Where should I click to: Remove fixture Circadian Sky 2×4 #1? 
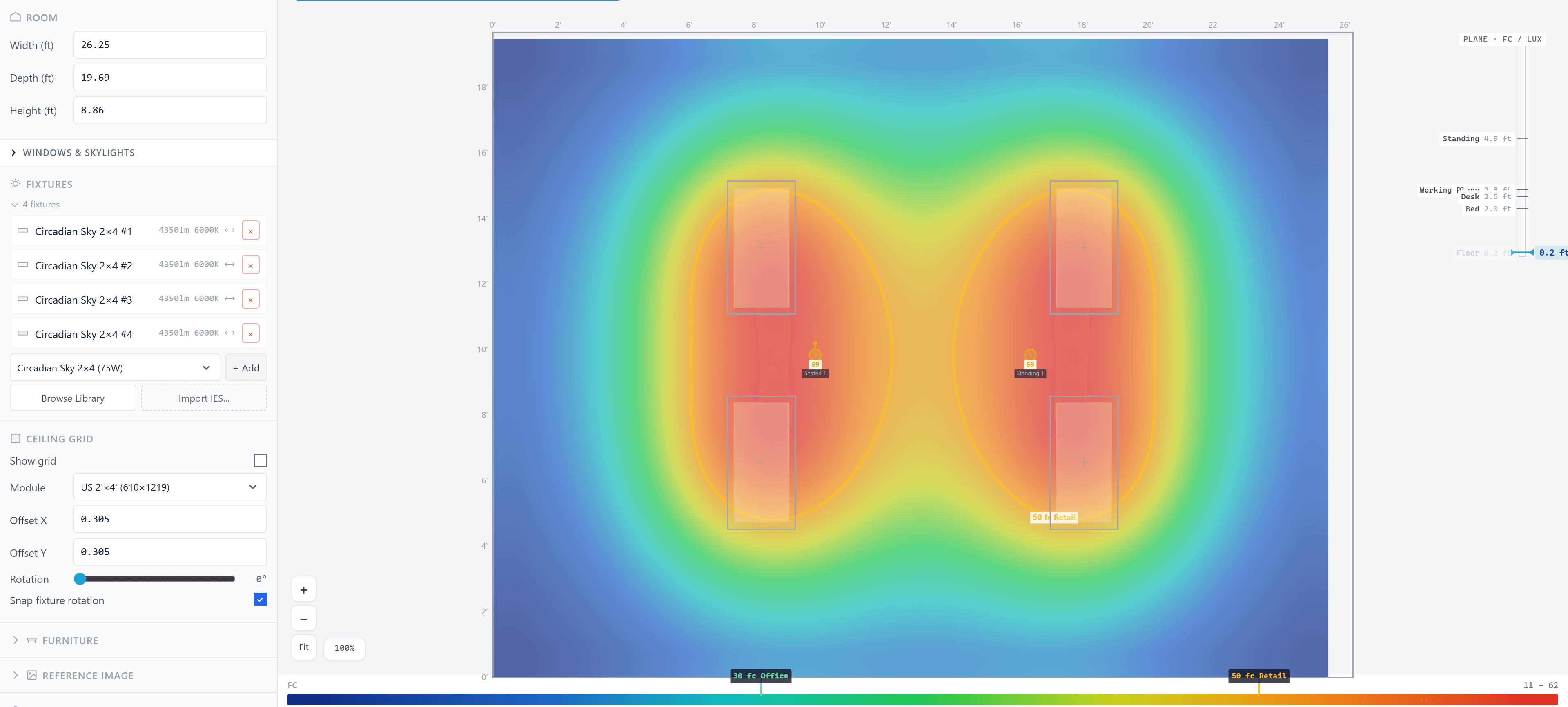pyautogui.click(x=250, y=231)
